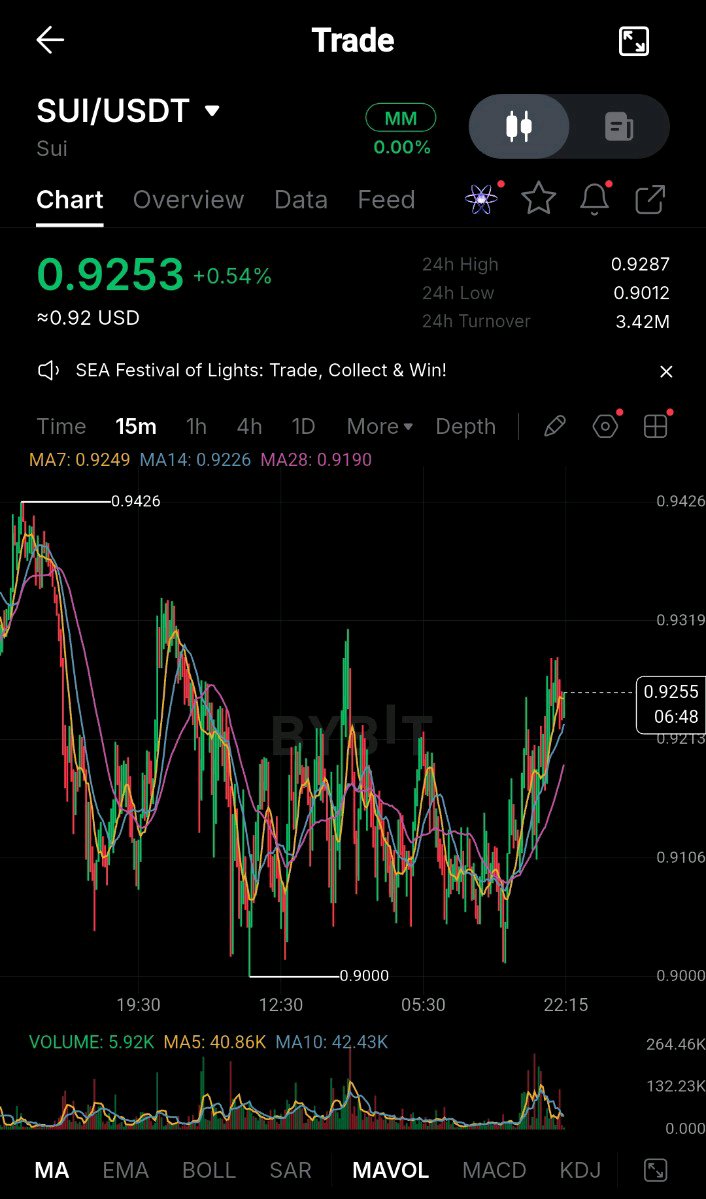This screenshot has height=1199, width=706.
Task: Switch to Depth chart
Action: click(x=466, y=427)
